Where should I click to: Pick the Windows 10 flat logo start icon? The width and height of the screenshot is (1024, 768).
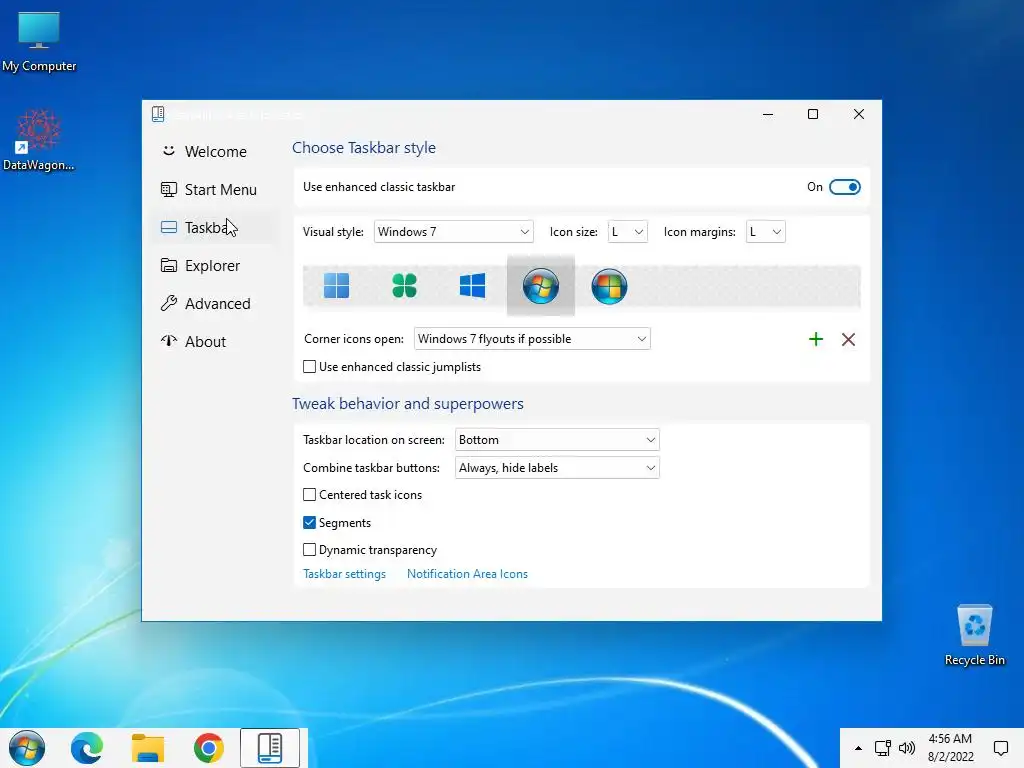472,285
